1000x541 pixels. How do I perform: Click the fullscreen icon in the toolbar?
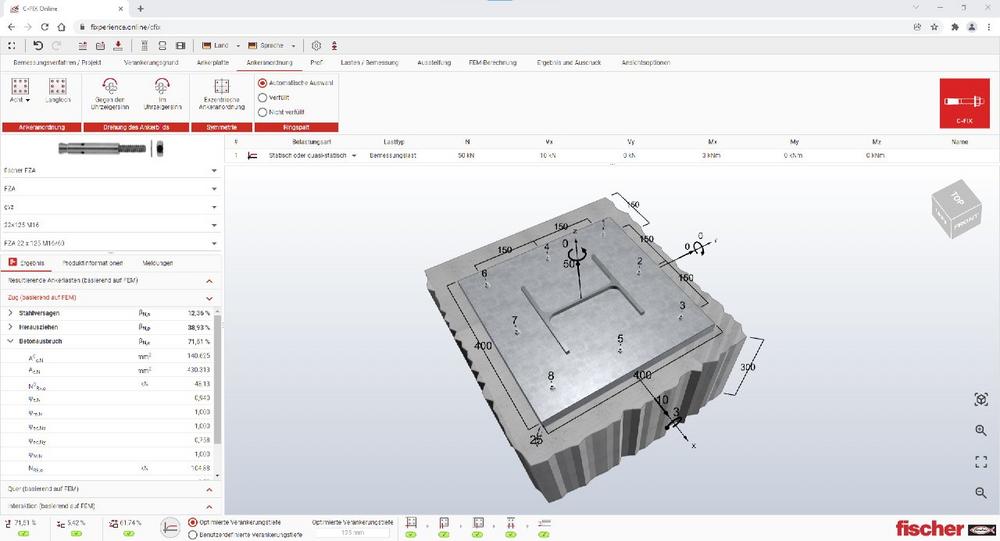(x=11, y=45)
